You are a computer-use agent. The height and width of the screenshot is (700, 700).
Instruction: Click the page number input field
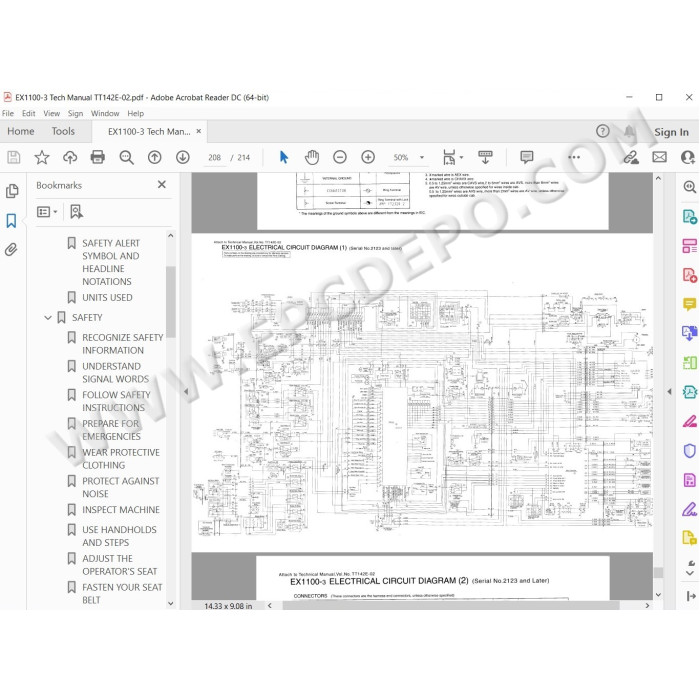click(x=214, y=158)
